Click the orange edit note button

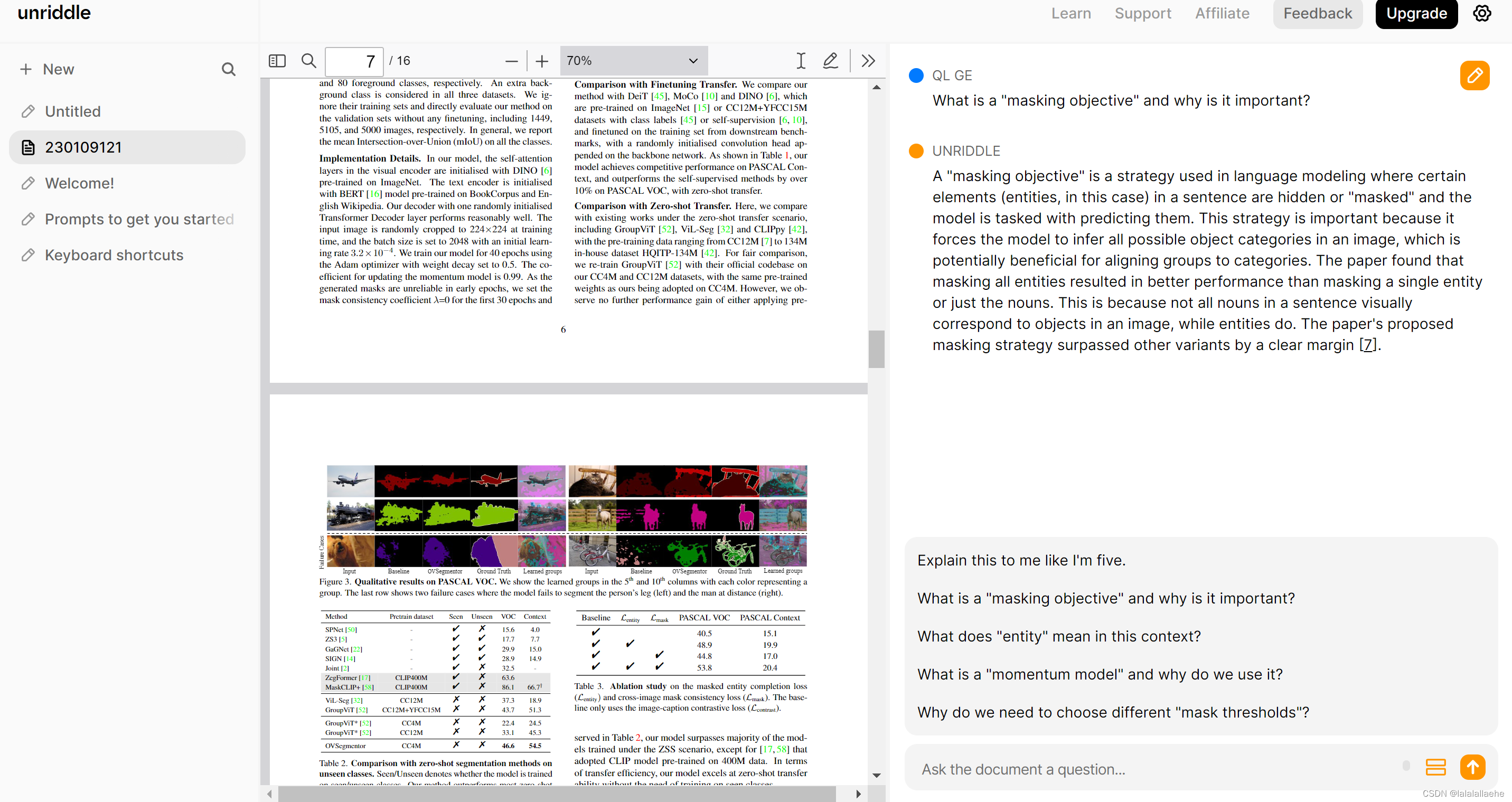[x=1475, y=75]
